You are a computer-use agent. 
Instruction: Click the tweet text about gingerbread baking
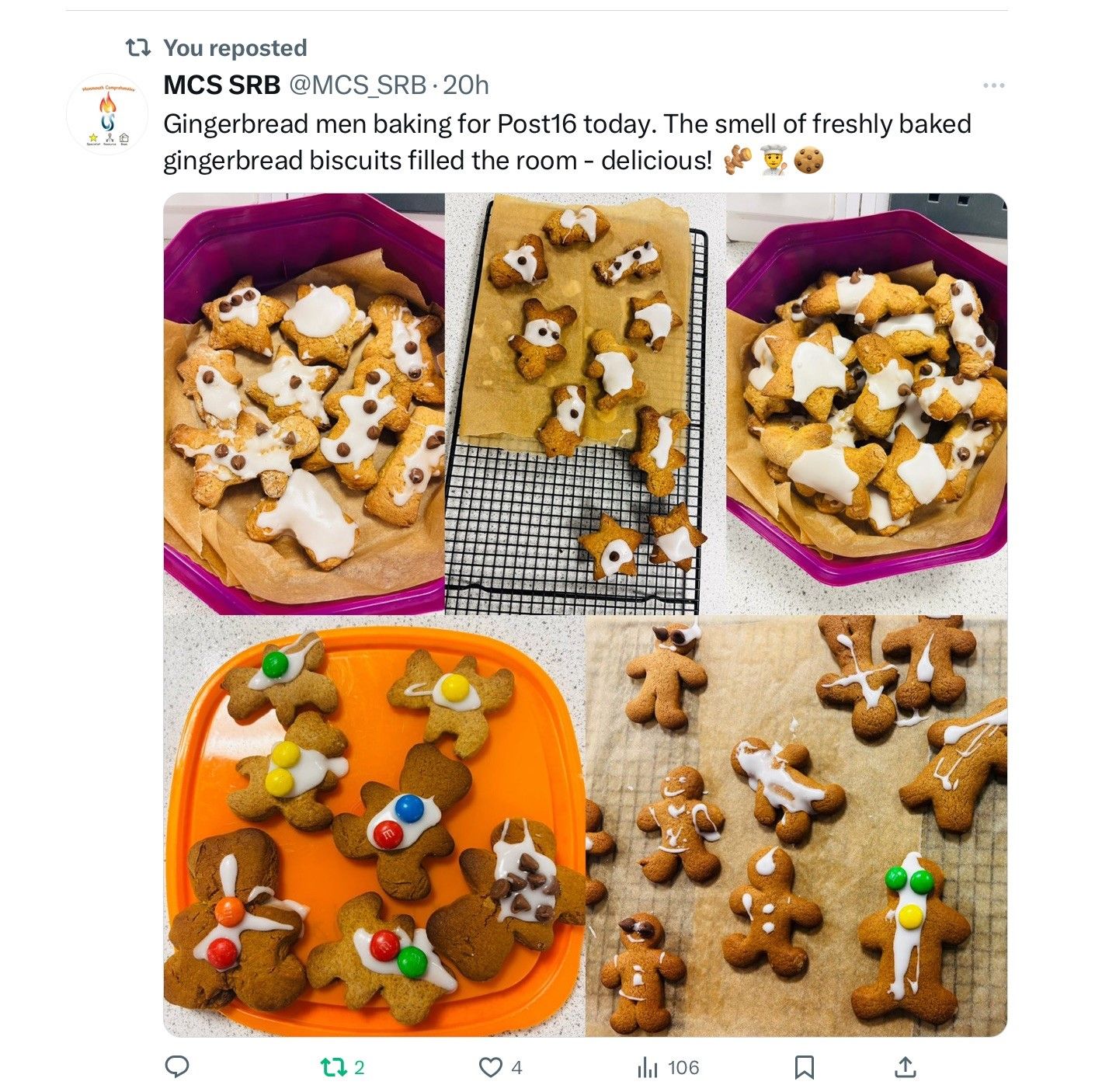(x=567, y=142)
